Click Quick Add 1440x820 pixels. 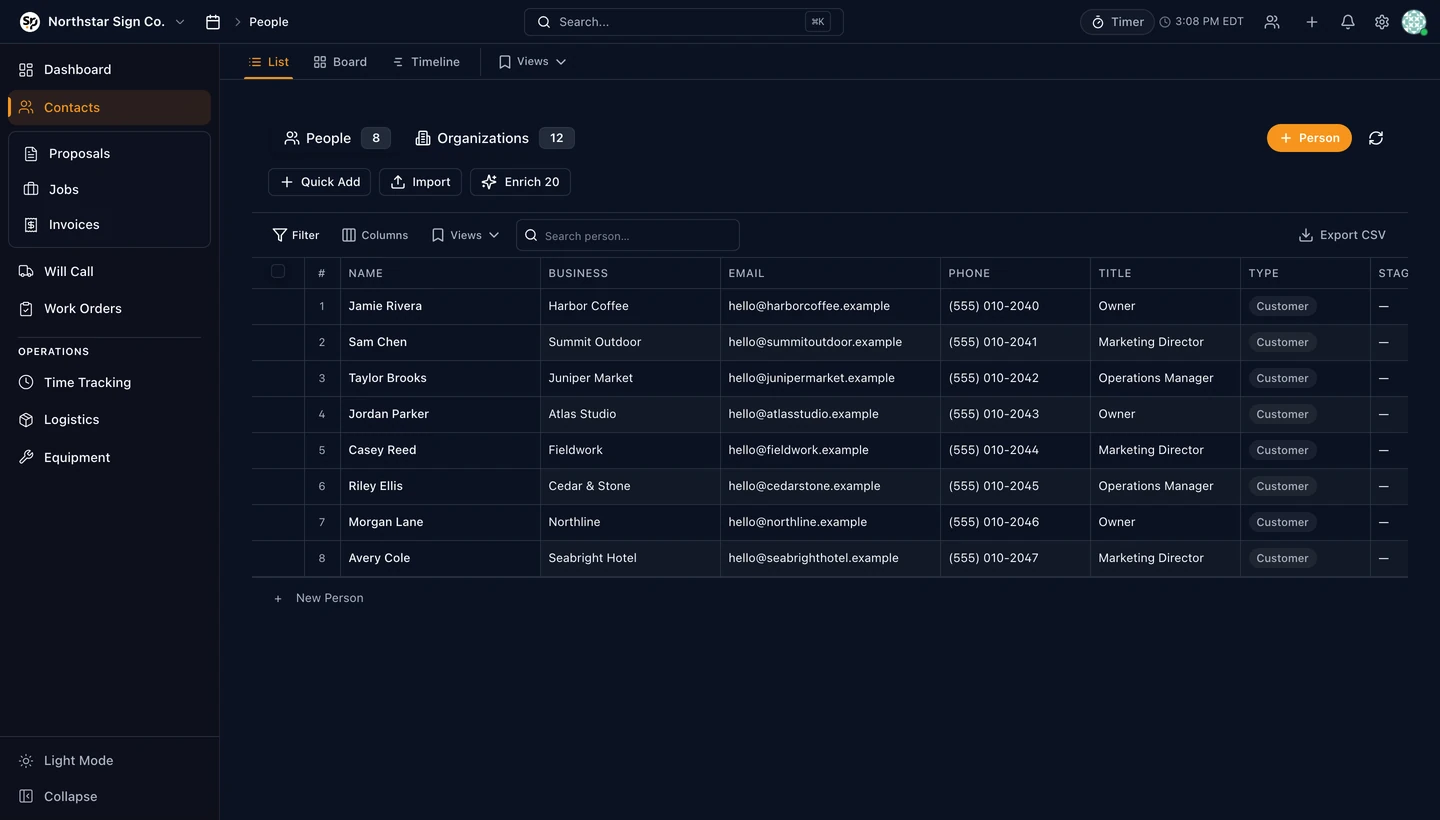[x=319, y=182]
